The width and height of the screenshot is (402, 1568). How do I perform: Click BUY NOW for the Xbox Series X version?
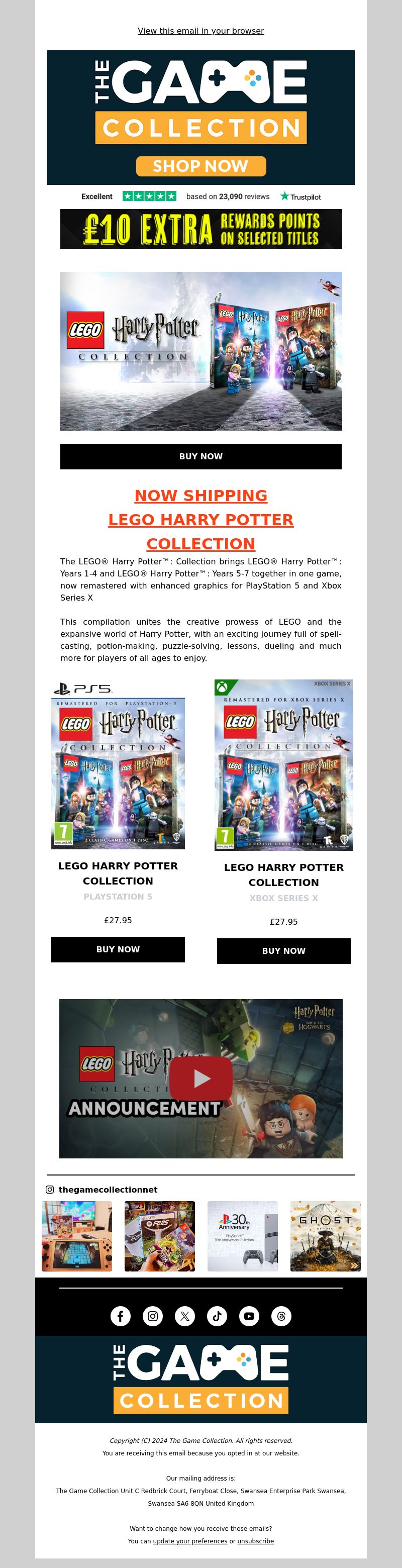[284, 951]
